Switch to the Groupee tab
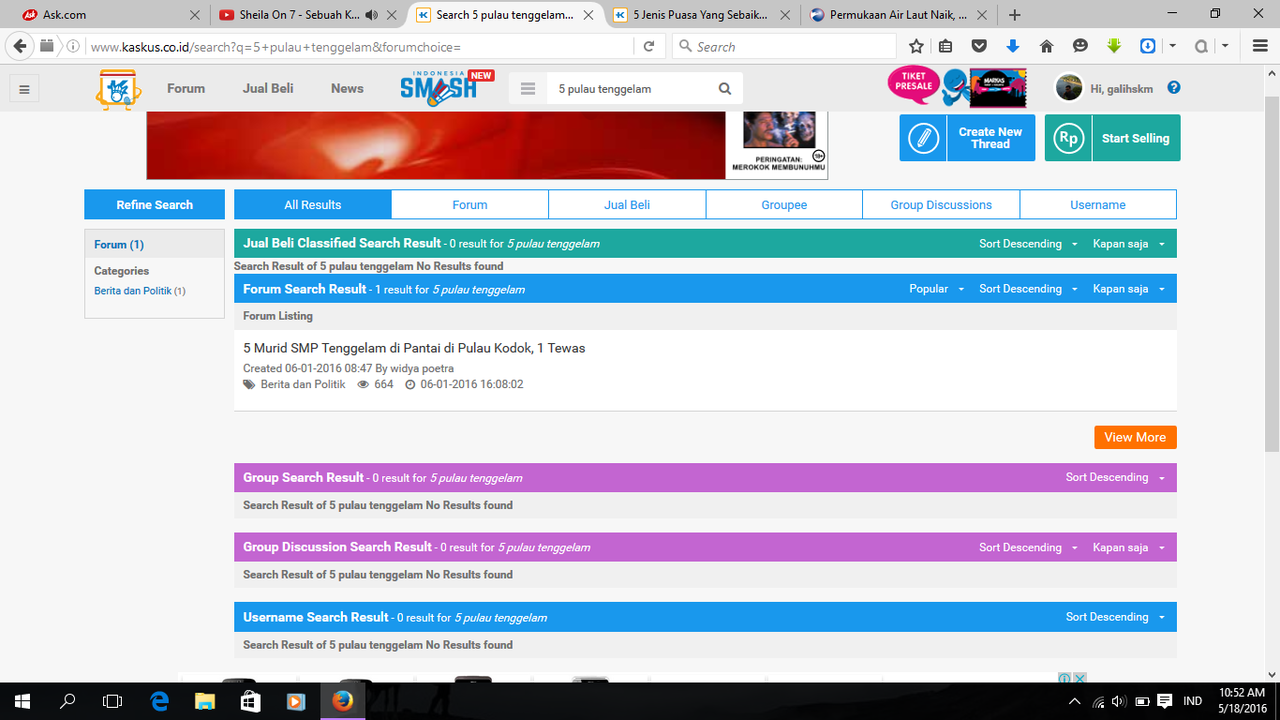 click(784, 204)
